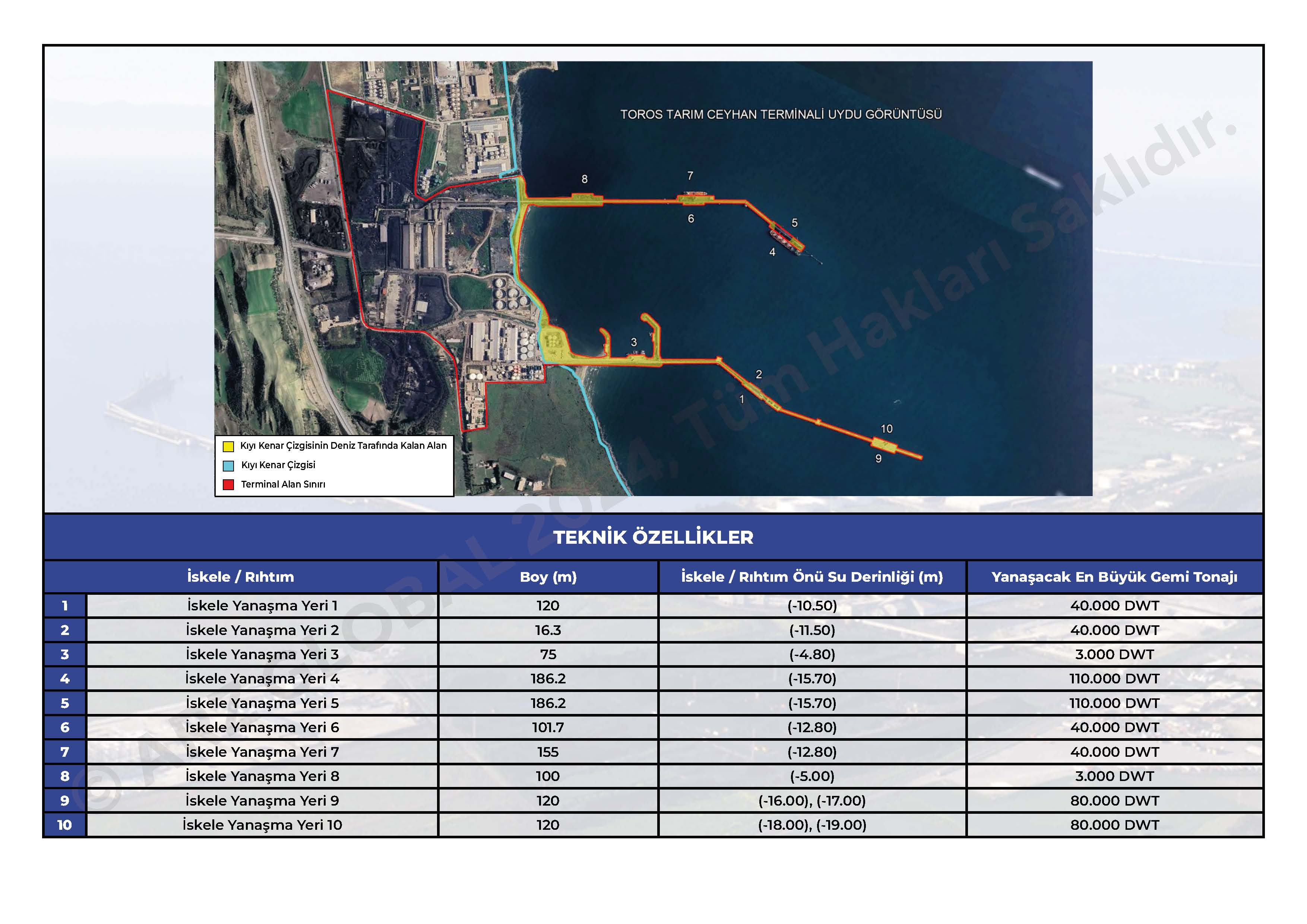1307x924 pixels.
Task: Click length value 155 for berth 7
Action: tap(548, 752)
